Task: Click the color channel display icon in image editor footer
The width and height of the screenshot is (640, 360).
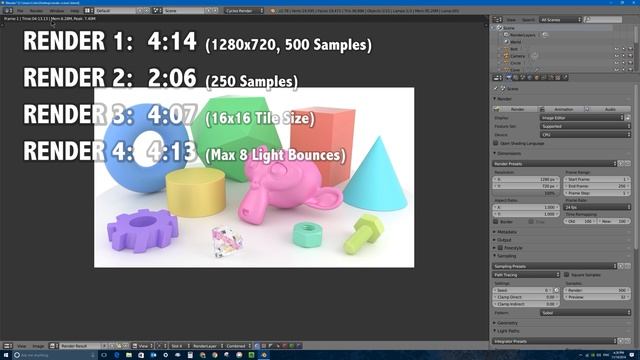Action: (x=257, y=346)
